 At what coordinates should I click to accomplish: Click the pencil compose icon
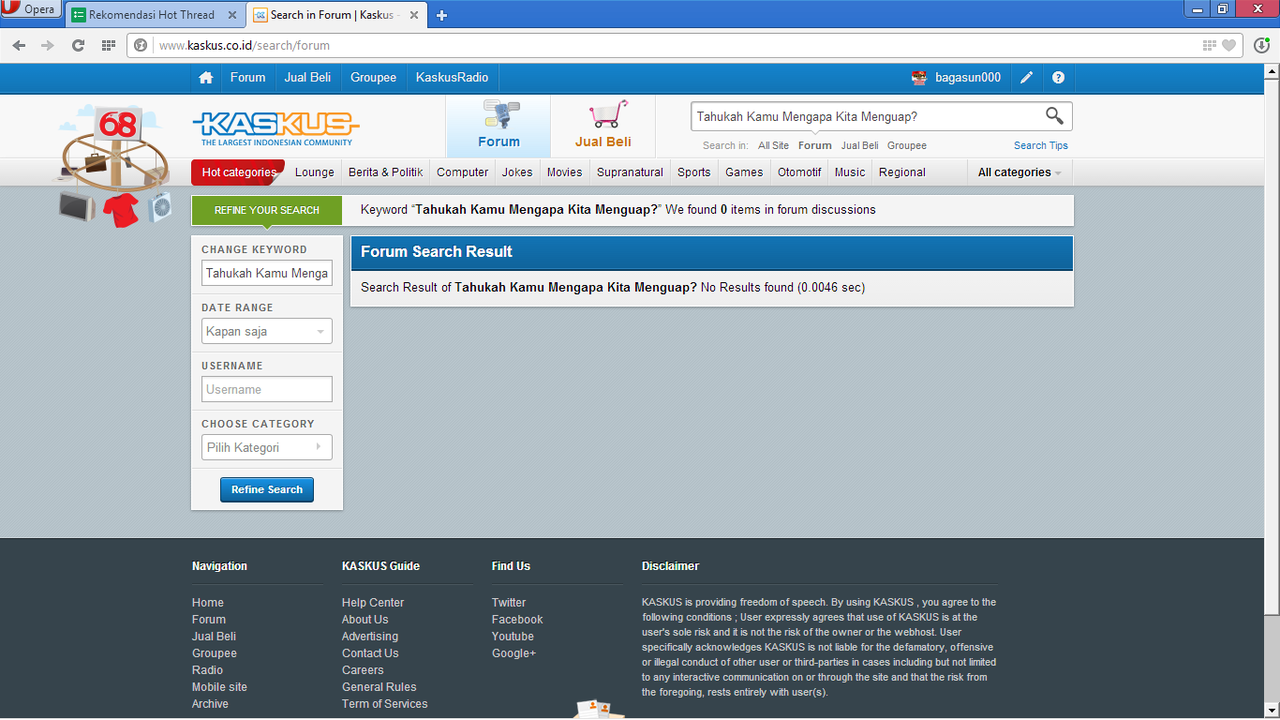1027,78
